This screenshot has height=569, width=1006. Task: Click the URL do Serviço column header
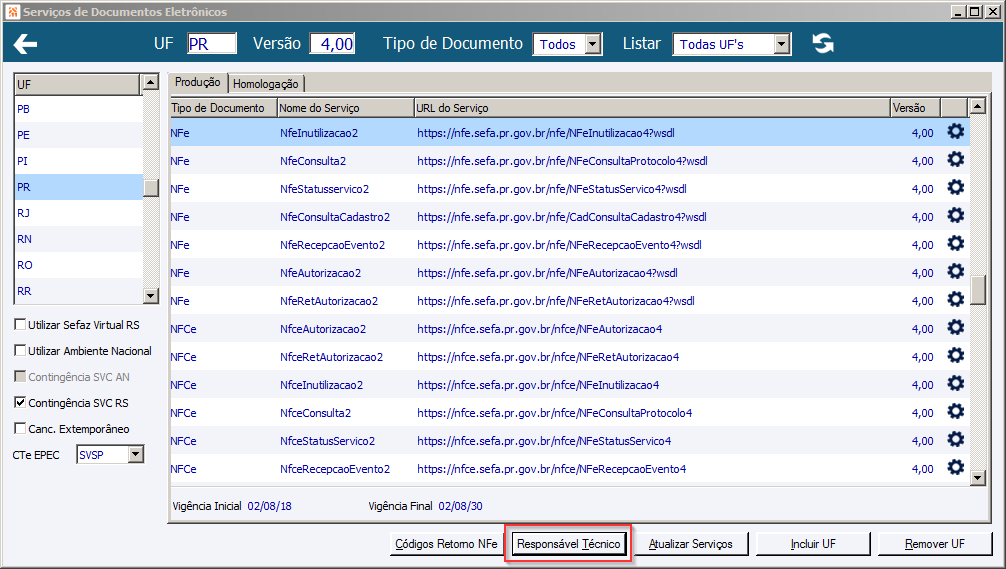pos(652,108)
